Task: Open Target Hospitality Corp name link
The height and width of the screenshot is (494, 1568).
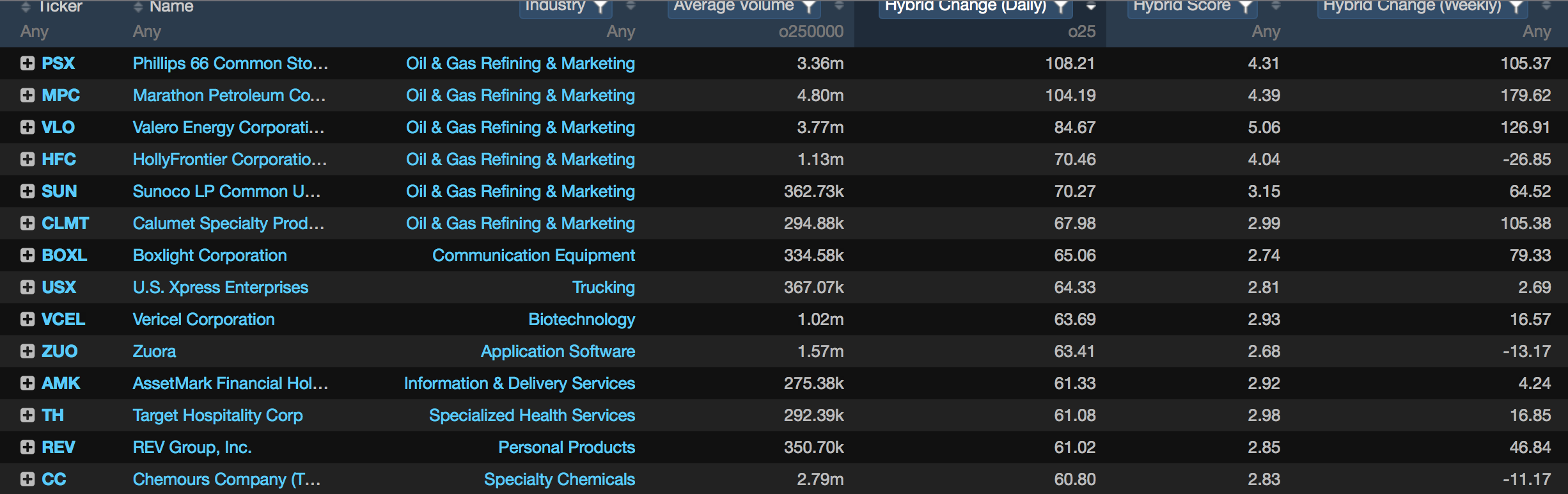Action: tap(217, 415)
